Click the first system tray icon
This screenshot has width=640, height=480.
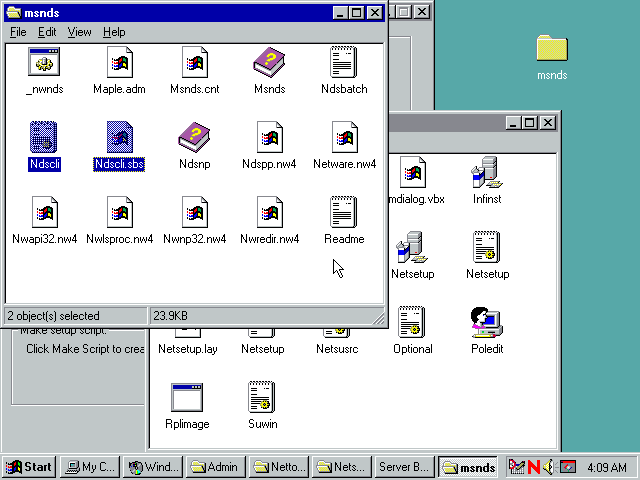pos(517,467)
